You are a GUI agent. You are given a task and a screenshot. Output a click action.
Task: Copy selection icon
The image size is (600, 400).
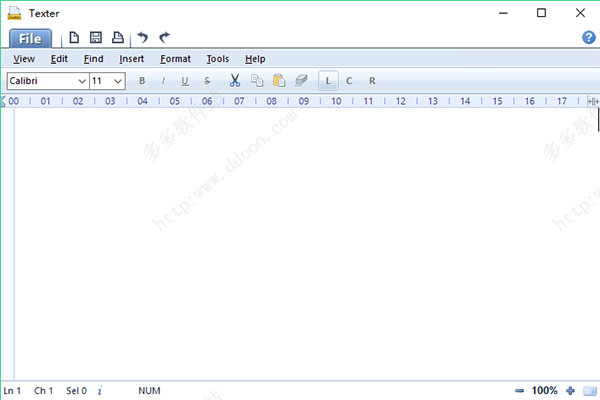click(257, 81)
